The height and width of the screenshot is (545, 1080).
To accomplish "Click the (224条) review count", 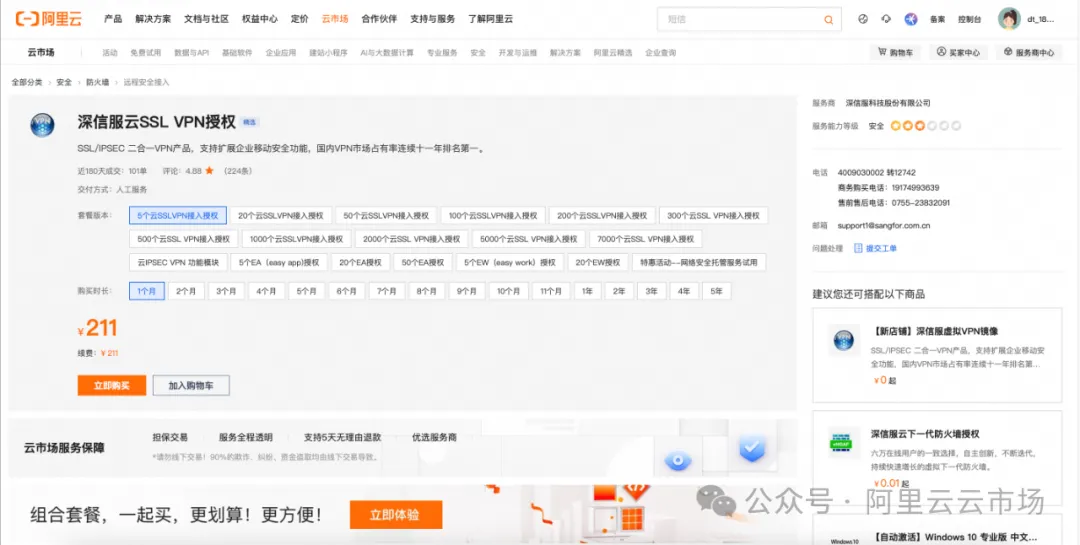I will [x=238, y=171].
